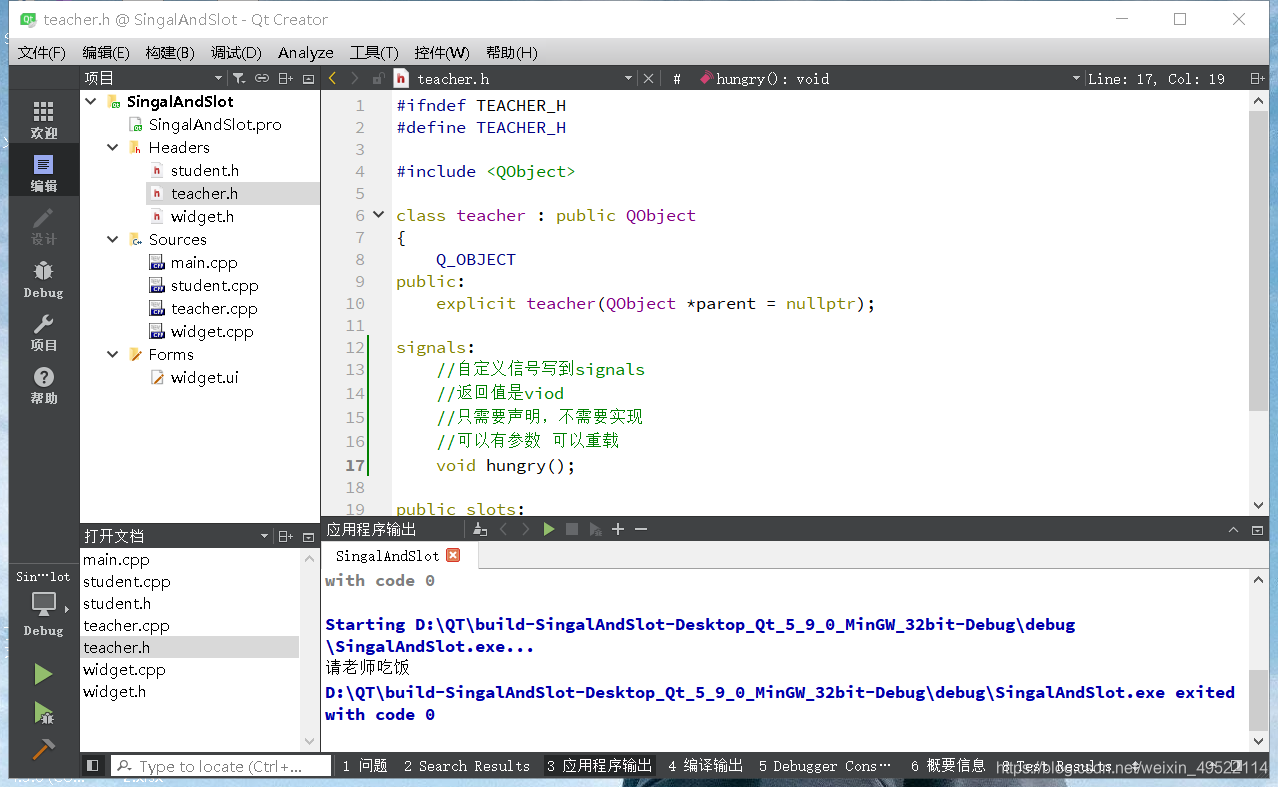Close the 打开文档 side panel
The width and height of the screenshot is (1278, 787).
(308, 536)
